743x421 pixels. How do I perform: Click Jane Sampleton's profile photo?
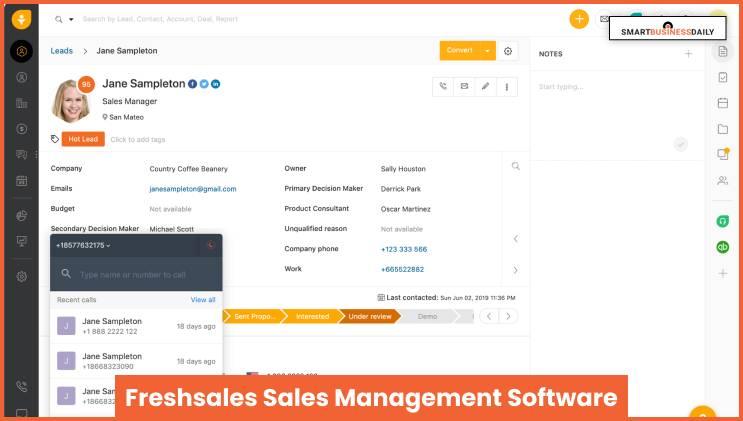coord(71,101)
